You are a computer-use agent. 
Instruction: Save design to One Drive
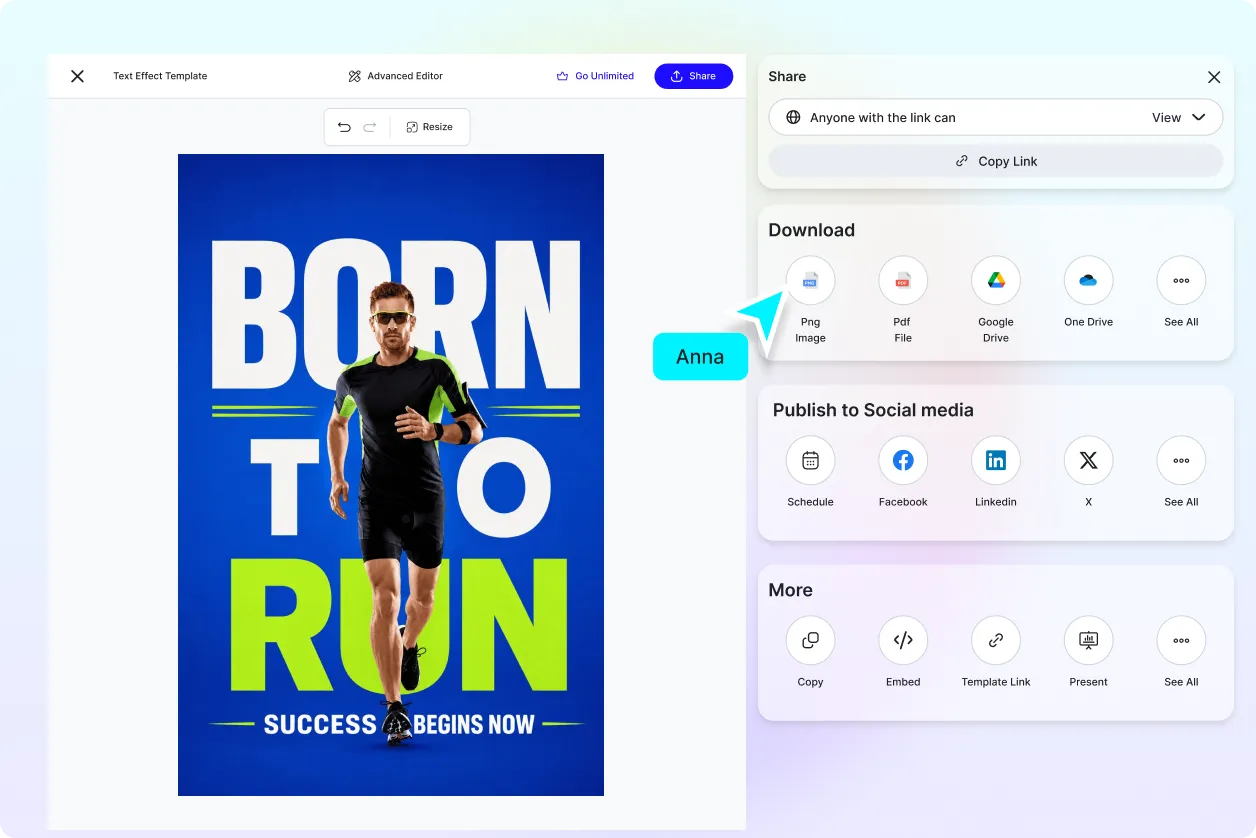1088,281
